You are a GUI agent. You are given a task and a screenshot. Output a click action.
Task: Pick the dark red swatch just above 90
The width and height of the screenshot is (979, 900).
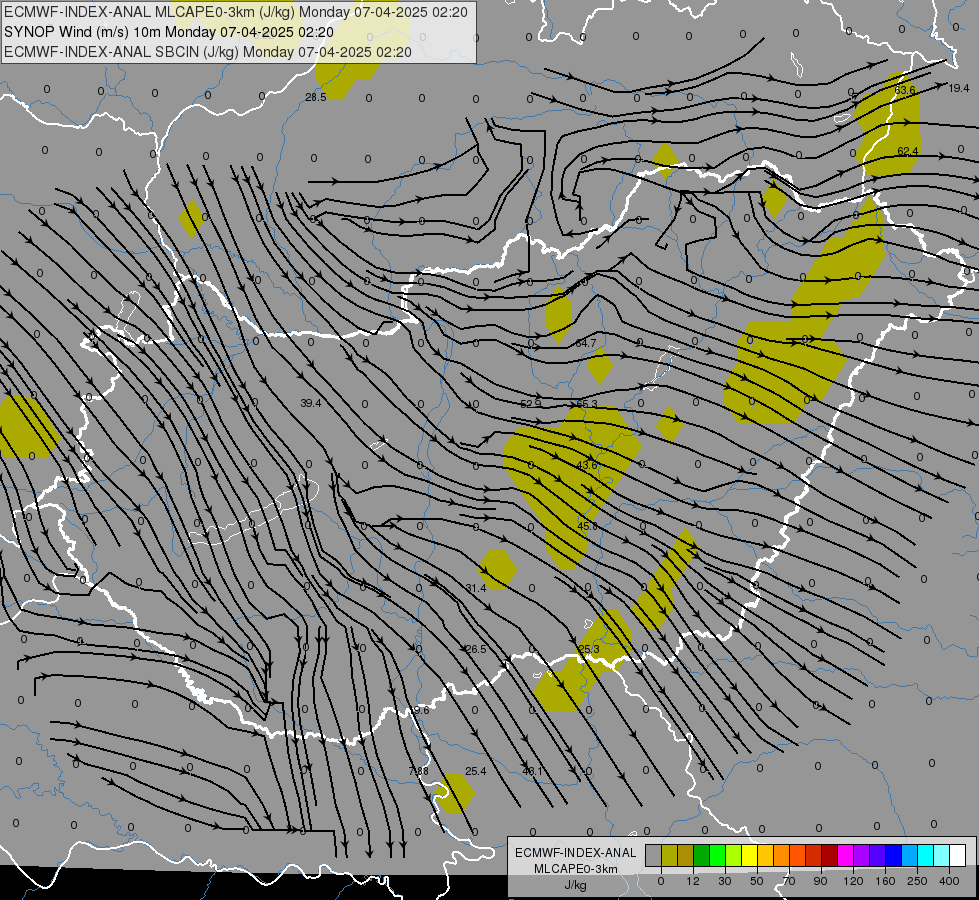pos(830,856)
